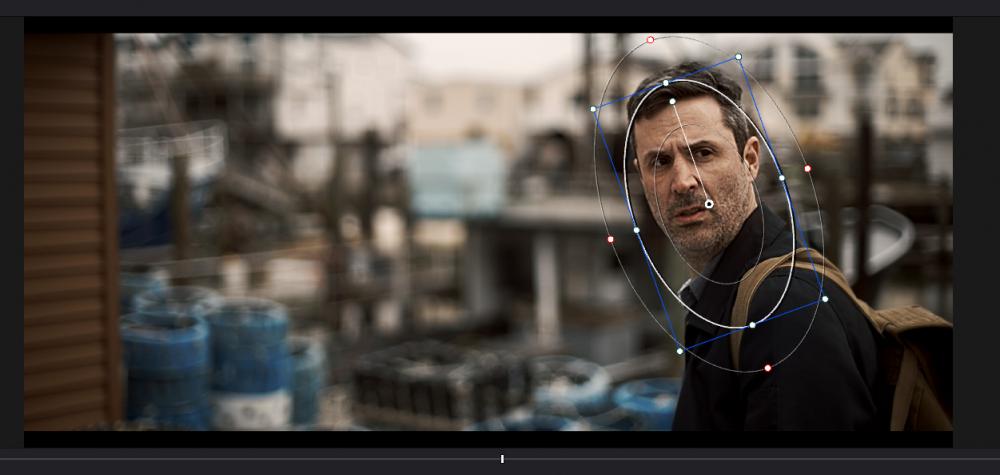Select the right edge midpoint size handle
The height and width of the screenshot is (475, 1000).
[782, 178]
